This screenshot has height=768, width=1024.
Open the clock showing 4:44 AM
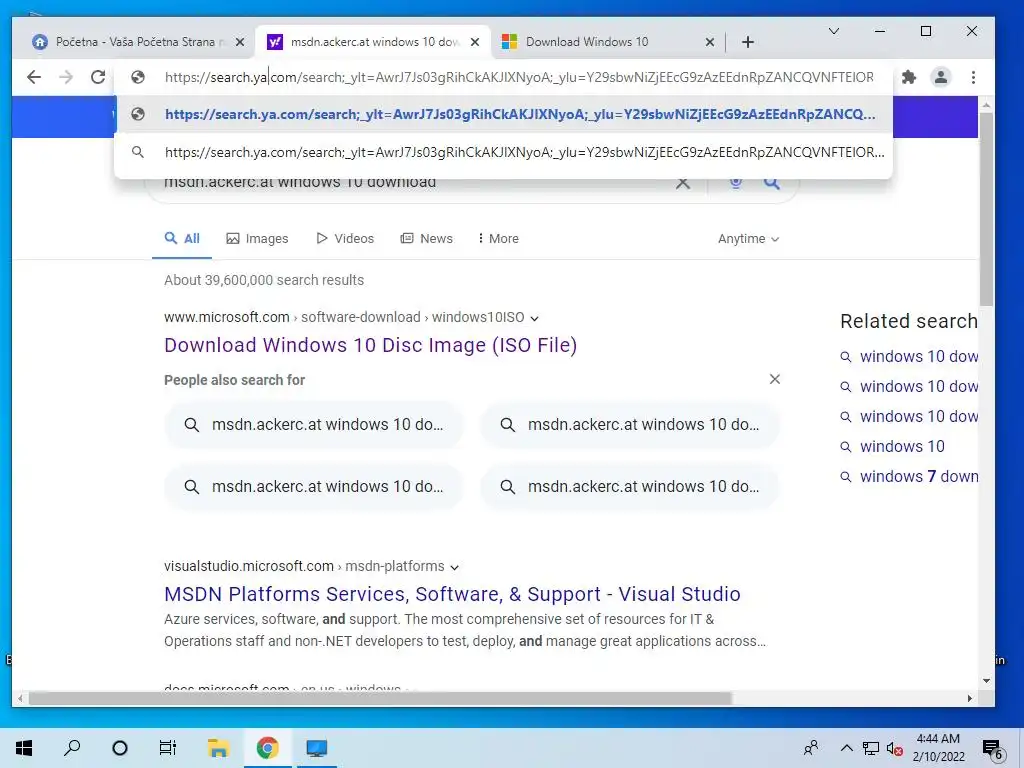(938, 748)
